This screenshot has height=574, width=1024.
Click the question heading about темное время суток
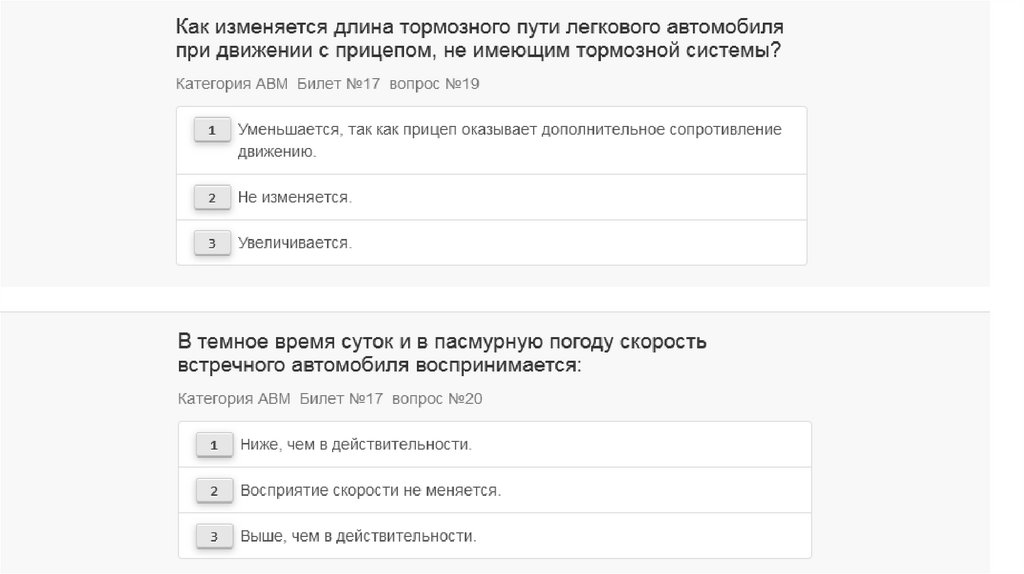442,353
